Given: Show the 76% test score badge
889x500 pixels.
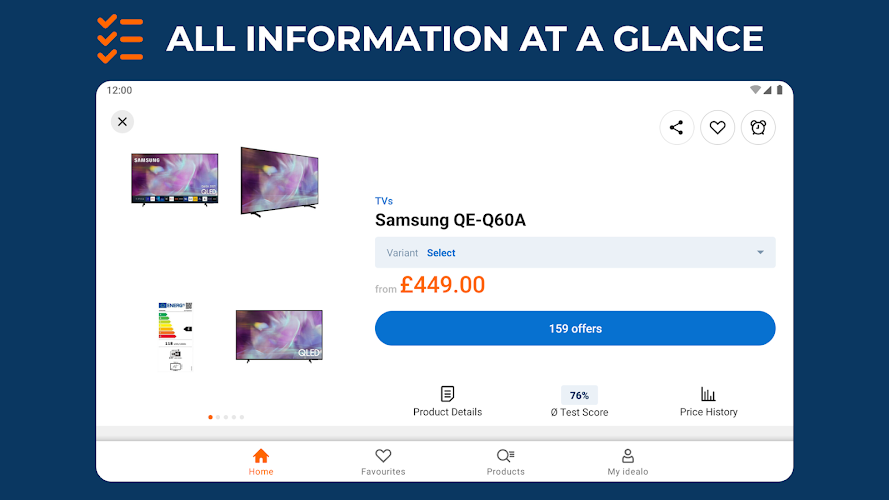Looking at the screenshot, I should 579,395.
